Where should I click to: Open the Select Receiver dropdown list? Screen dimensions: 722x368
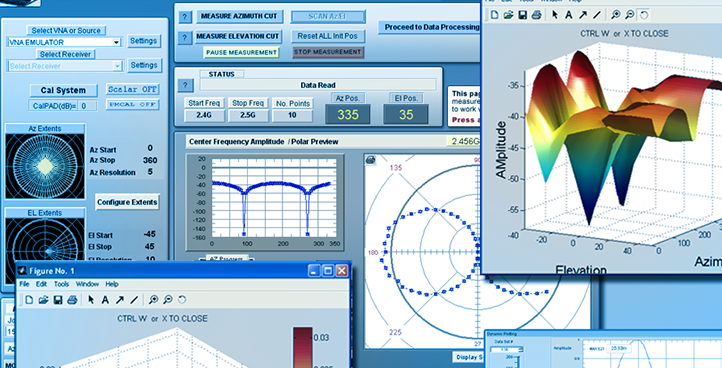coord(117,66)
